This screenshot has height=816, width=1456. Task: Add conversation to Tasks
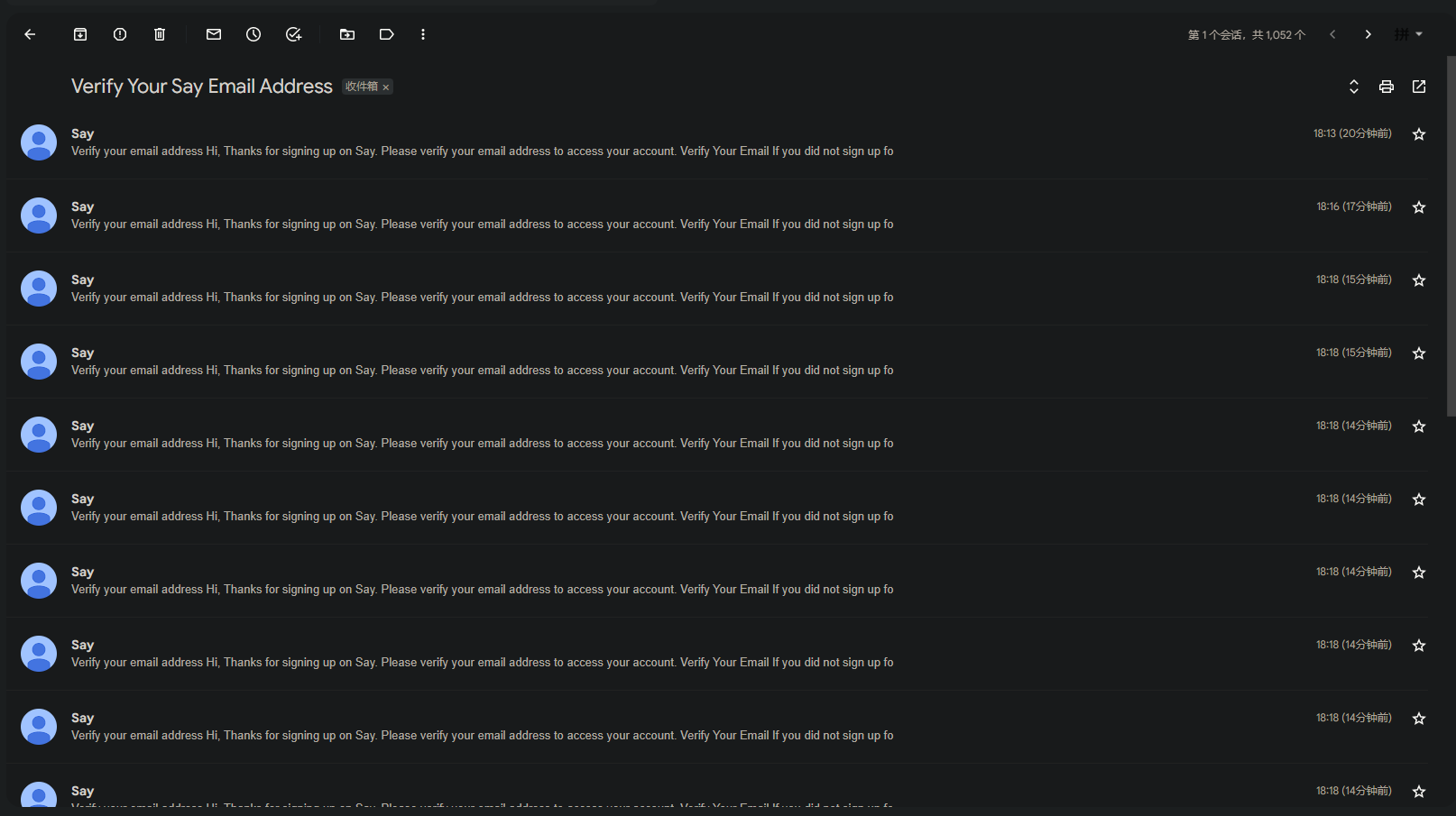293,34
